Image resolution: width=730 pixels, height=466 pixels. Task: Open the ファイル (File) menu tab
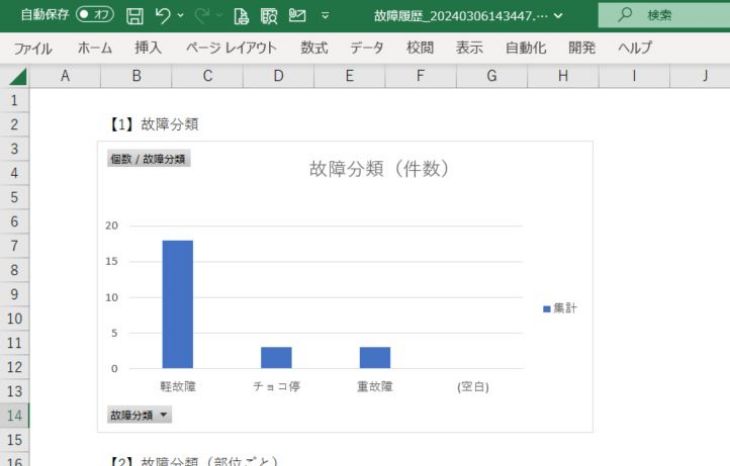[x=32, y=47]
